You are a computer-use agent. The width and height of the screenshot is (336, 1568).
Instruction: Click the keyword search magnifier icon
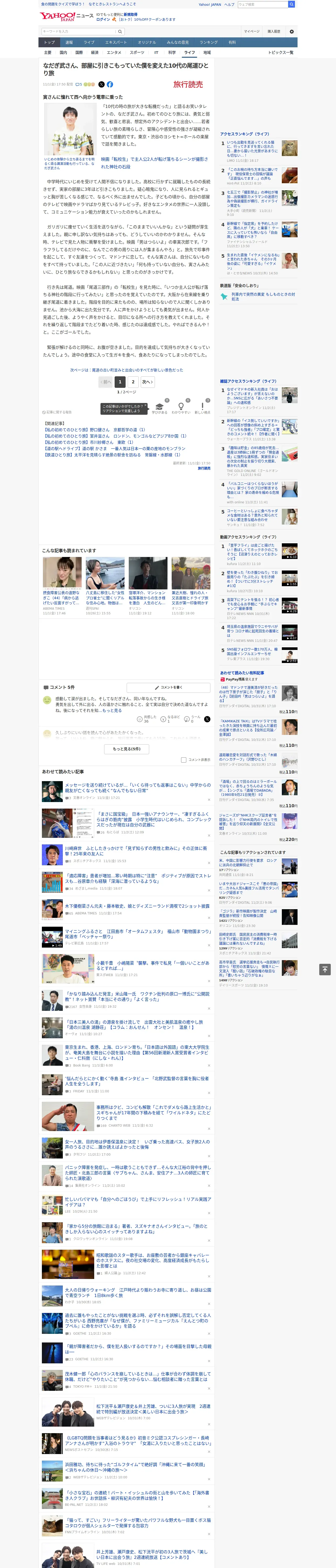pyautogui.click(x=120, y=31)
